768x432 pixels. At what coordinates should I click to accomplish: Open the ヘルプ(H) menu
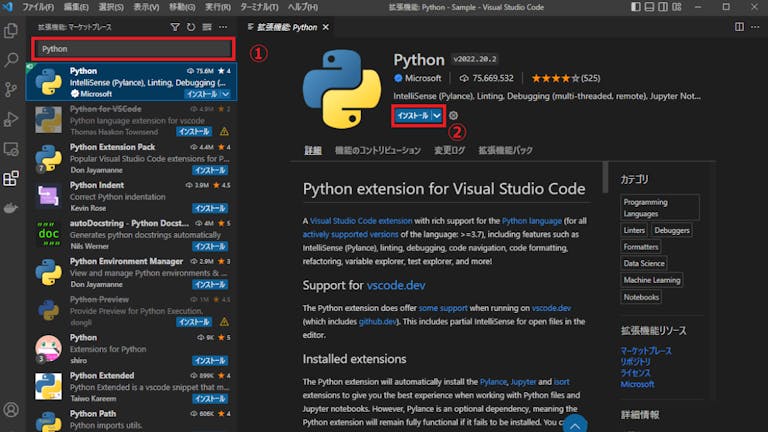tap(303, 7)
